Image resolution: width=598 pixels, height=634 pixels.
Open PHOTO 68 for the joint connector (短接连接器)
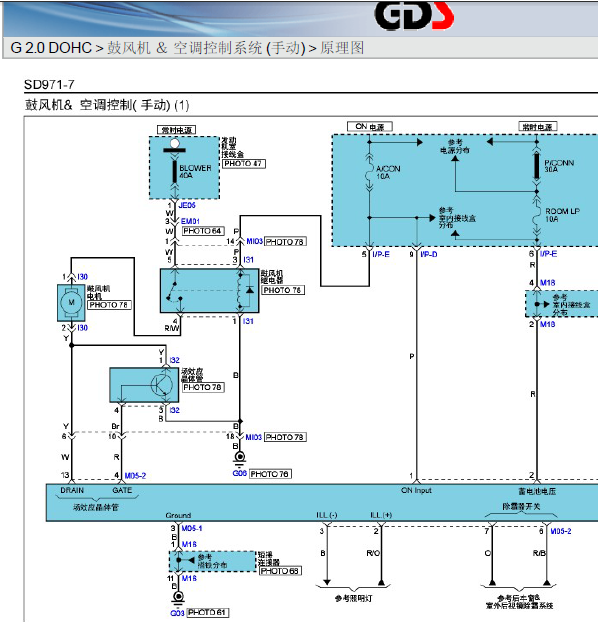[280, 571]
